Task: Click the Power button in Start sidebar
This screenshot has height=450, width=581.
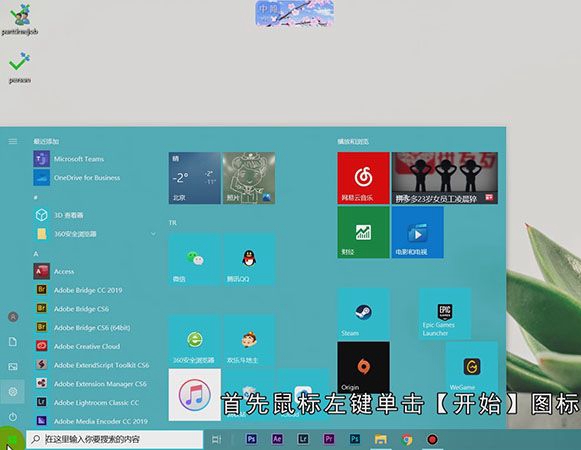Action: tap(13, 417)
